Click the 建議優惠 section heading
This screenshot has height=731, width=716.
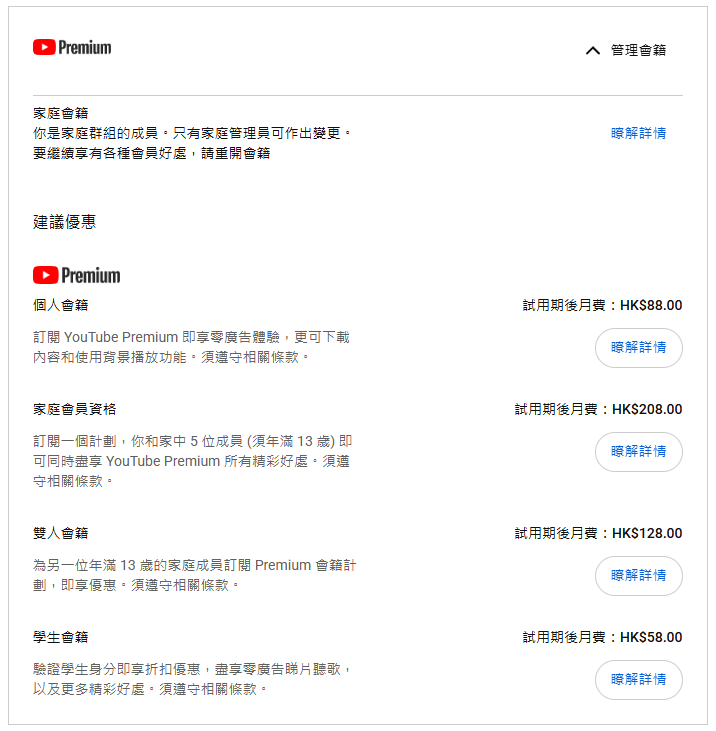tap(64, 222)
